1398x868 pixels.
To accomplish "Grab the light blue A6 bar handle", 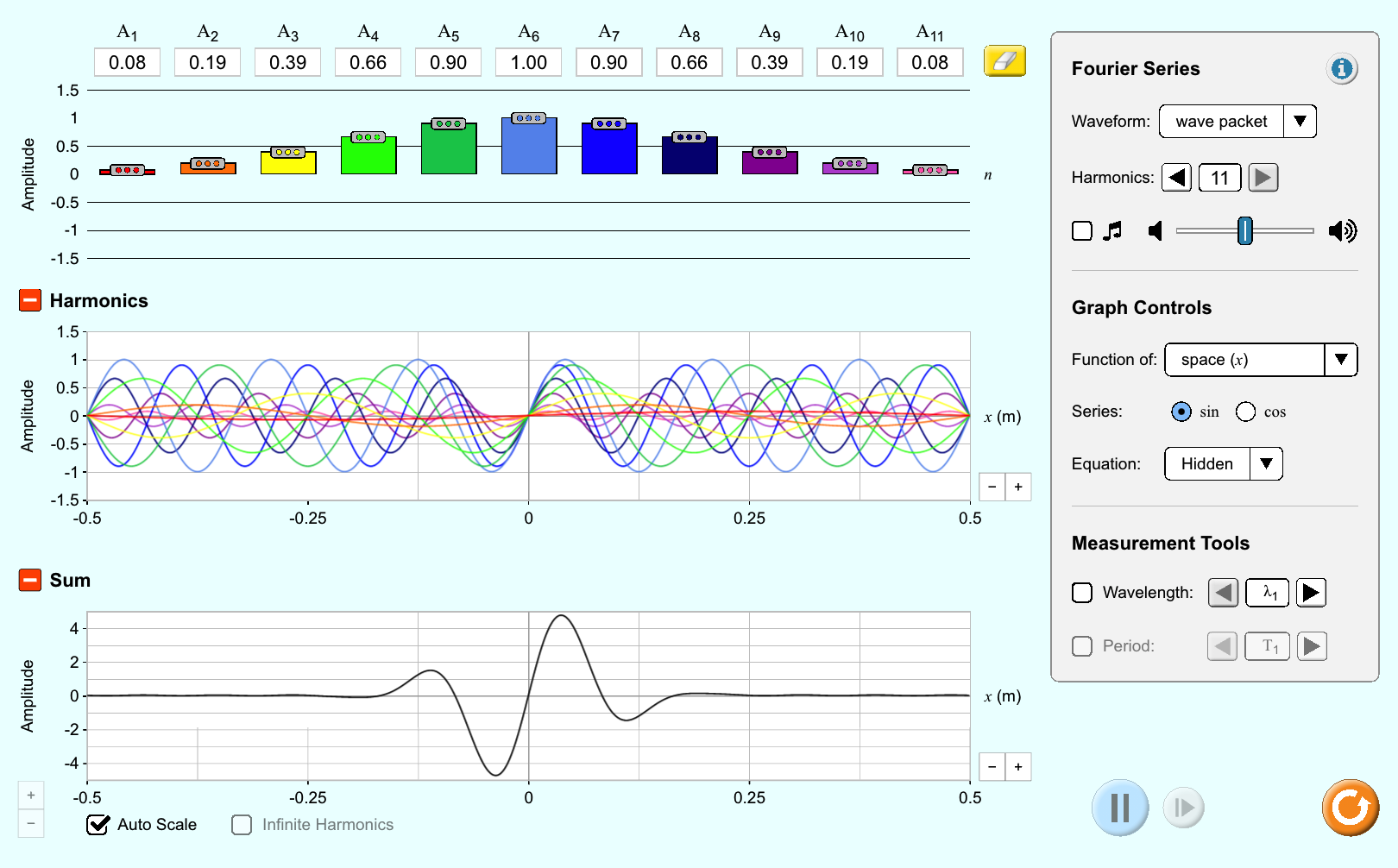I will pos(528,118).
